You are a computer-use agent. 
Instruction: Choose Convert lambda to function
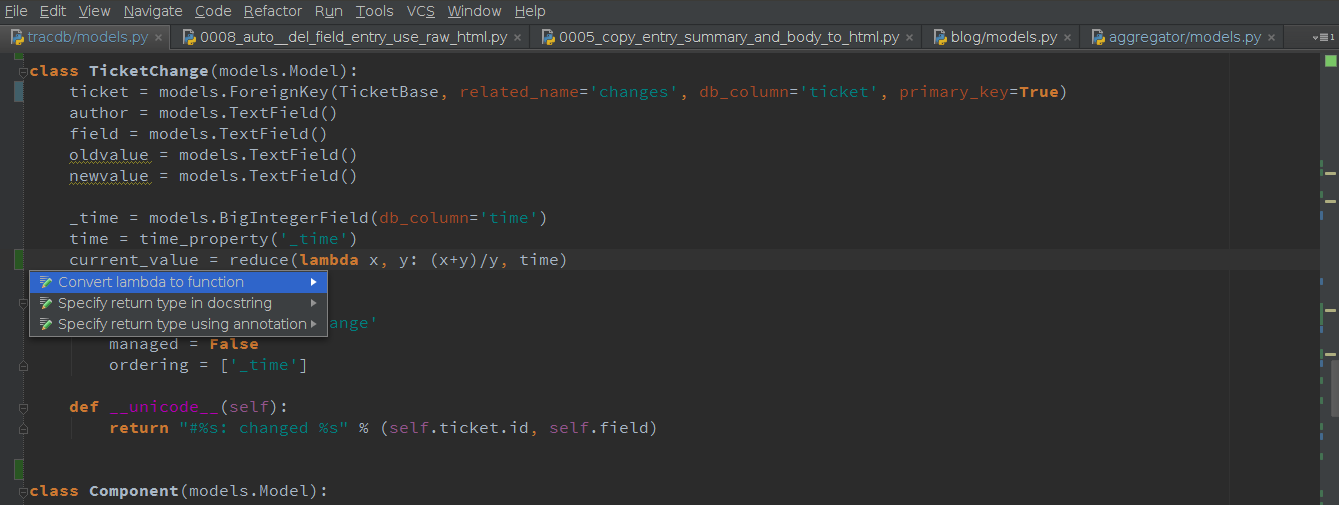pos(178,282)
